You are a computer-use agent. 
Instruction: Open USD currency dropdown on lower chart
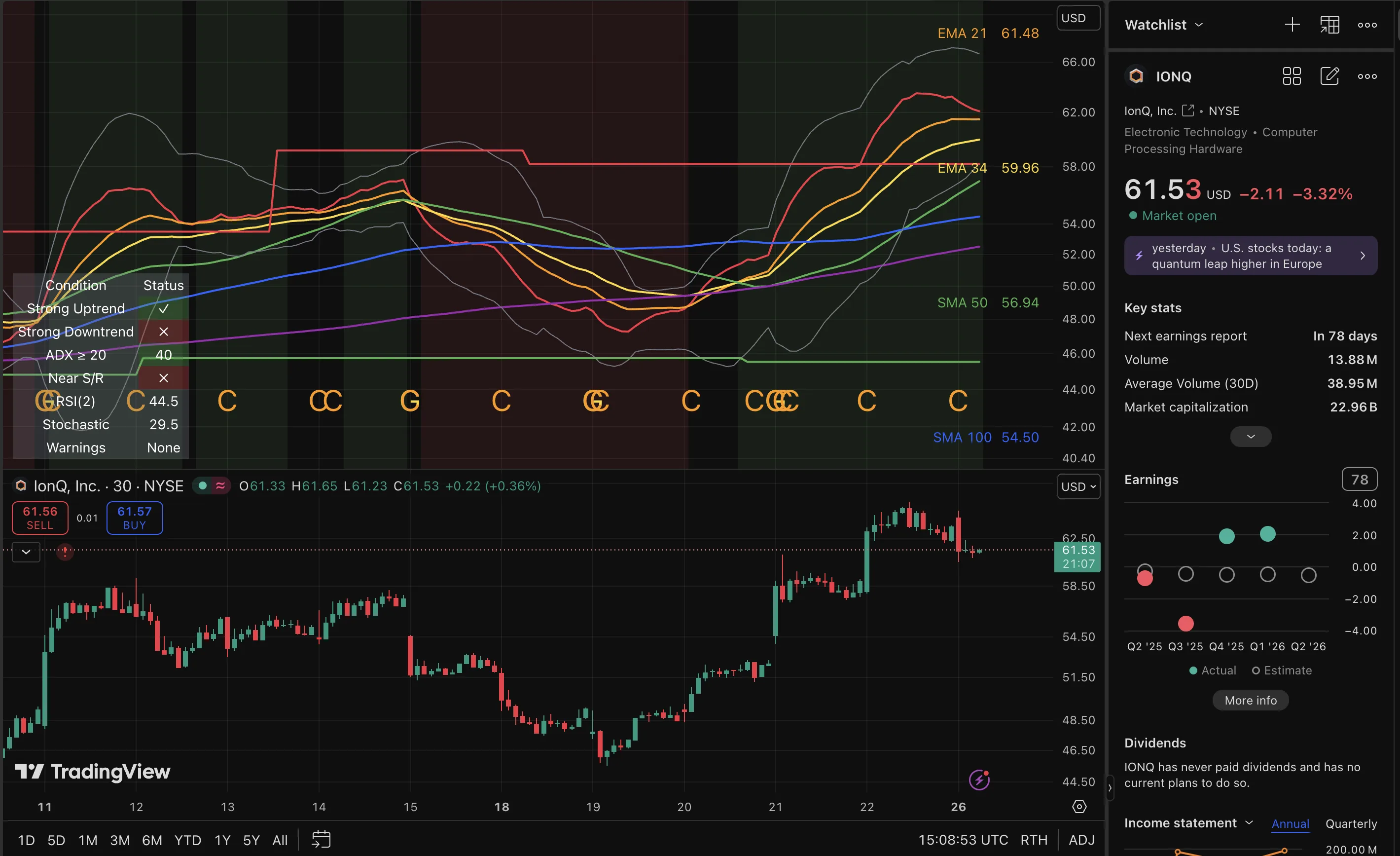(x=1078, y=486)
